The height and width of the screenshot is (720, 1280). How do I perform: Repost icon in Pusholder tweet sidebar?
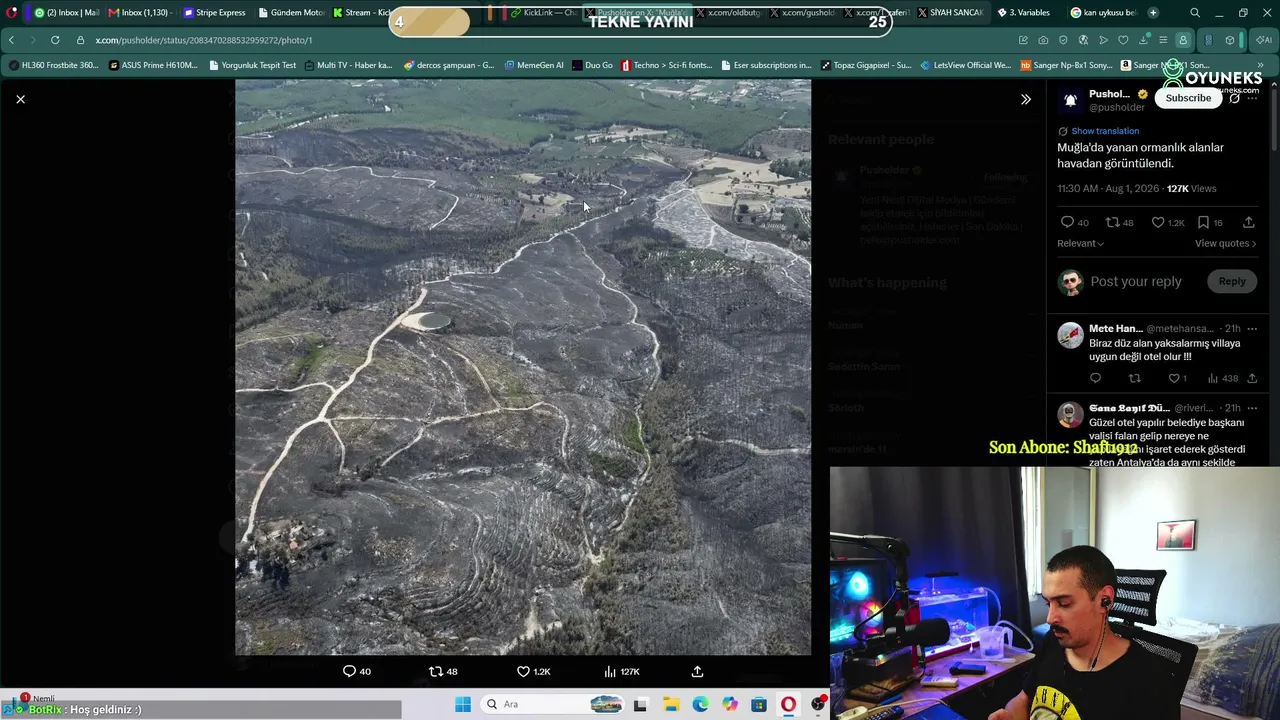(1112, 222)
